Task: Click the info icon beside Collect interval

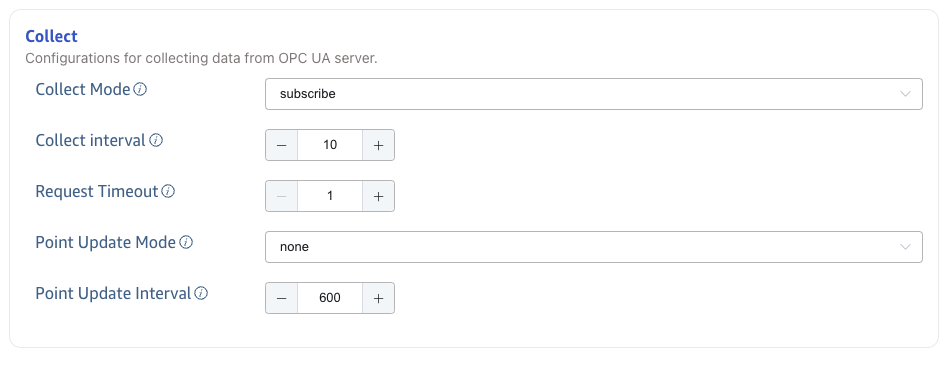Action: click(156, 141)
